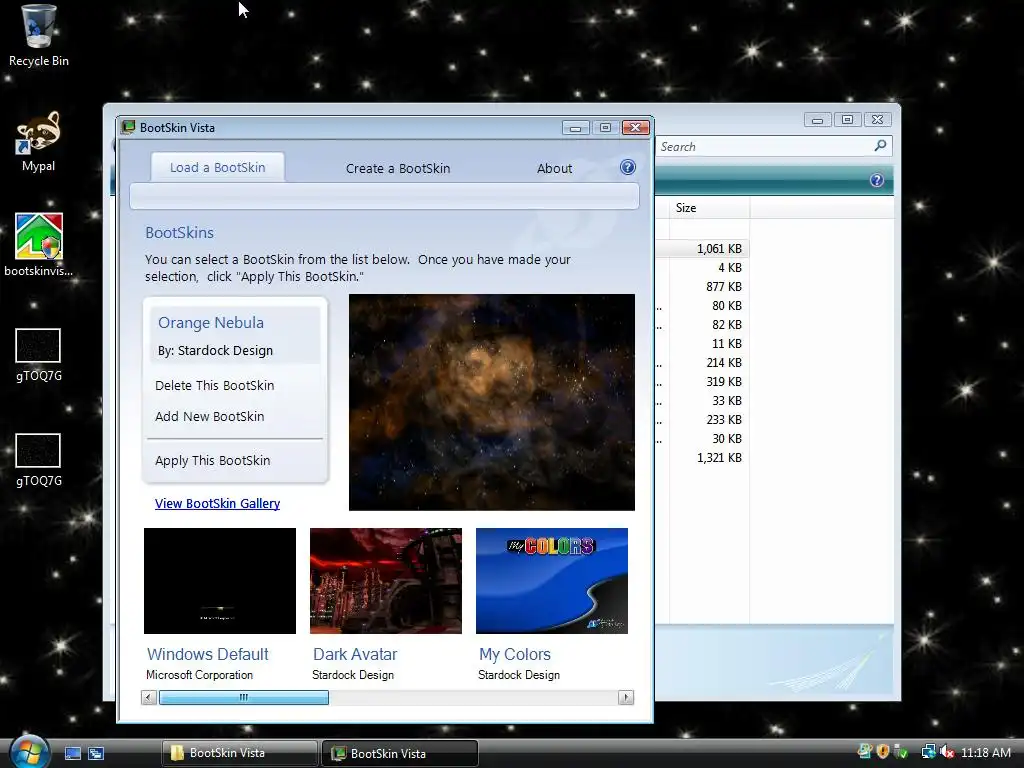Viewport: 1024px width, 768px height.
Task: Click the Search field in the Explorer window
Action: click(x=764, y=146)
